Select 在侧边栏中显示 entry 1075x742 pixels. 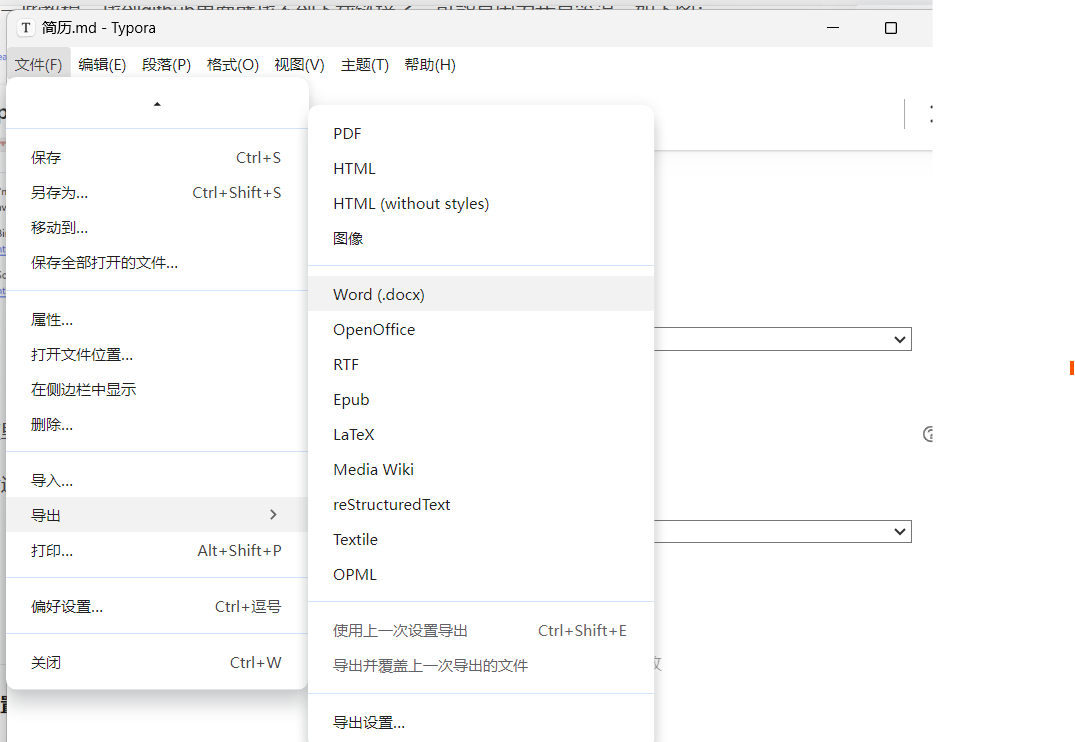pyautogui.click(x=156, y=390)
